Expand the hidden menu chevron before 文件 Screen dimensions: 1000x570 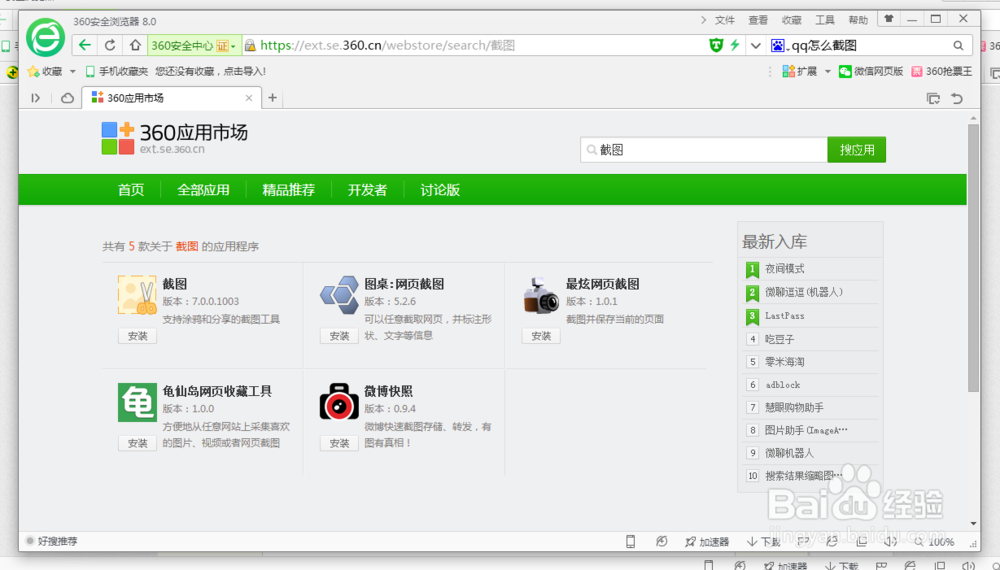703,20
